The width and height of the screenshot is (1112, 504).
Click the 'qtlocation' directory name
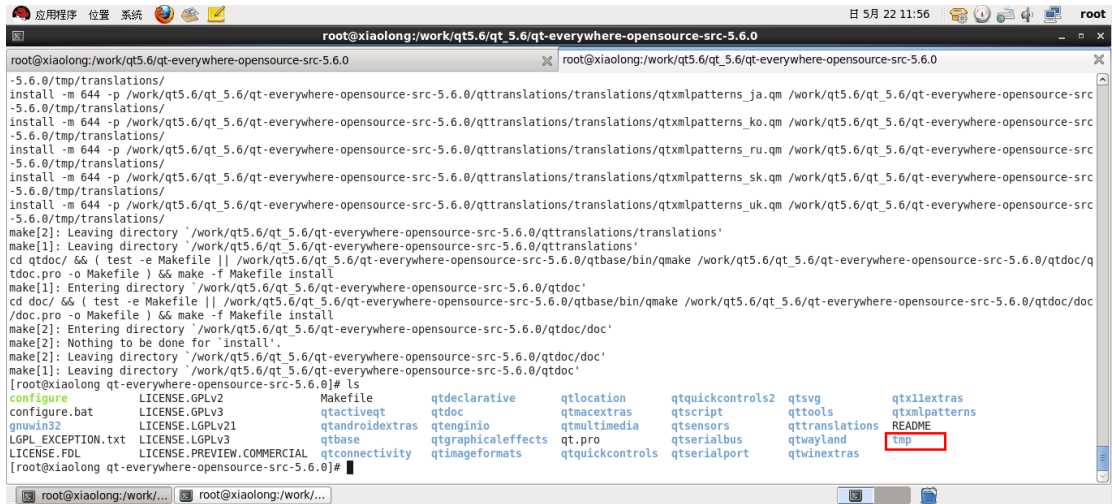coord(593,398)
